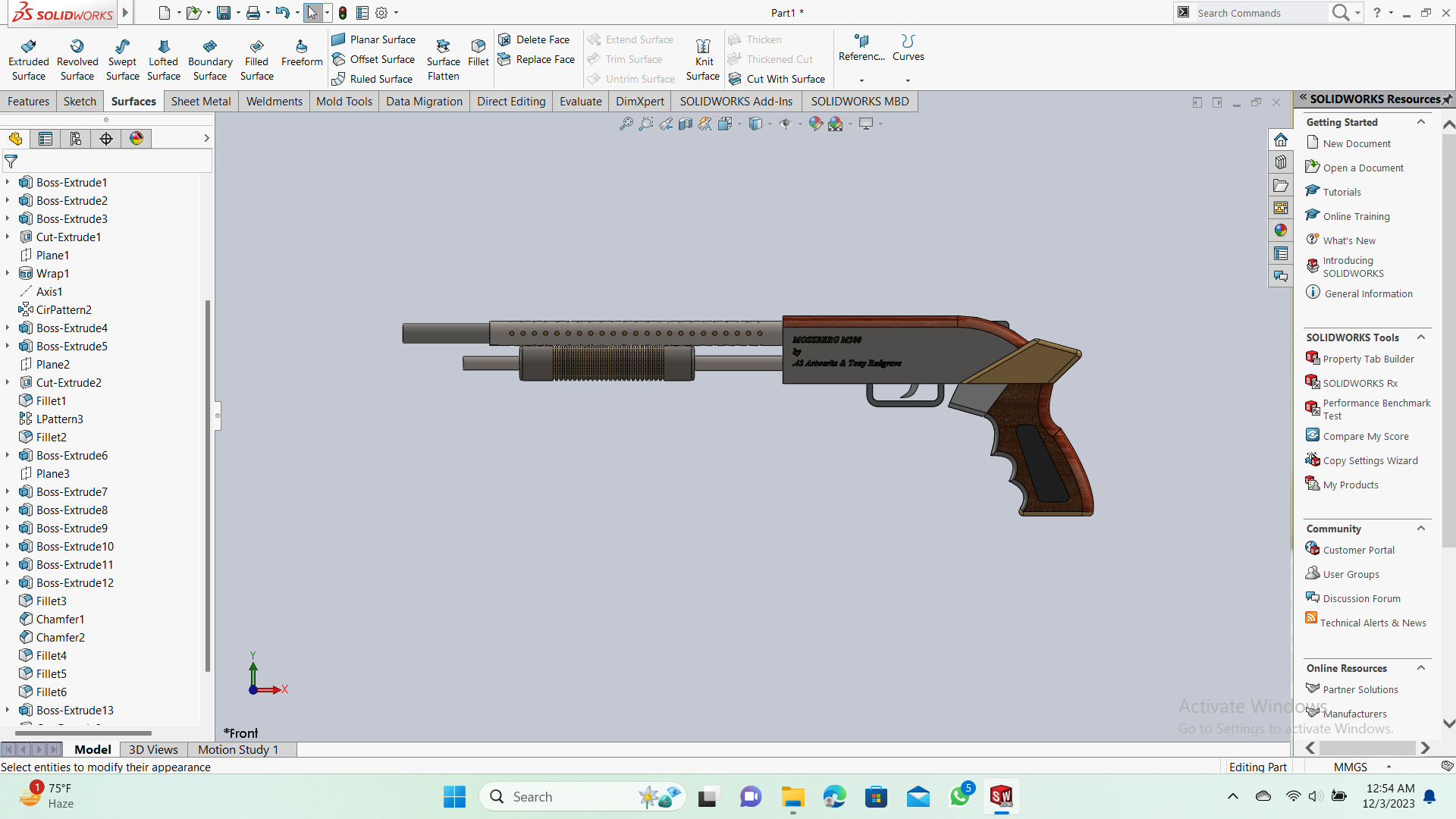Open the DisplayManager color wheel tab
Image resolution: width=1456 pixels, height=819 pixels.
(x=136, y=138)
